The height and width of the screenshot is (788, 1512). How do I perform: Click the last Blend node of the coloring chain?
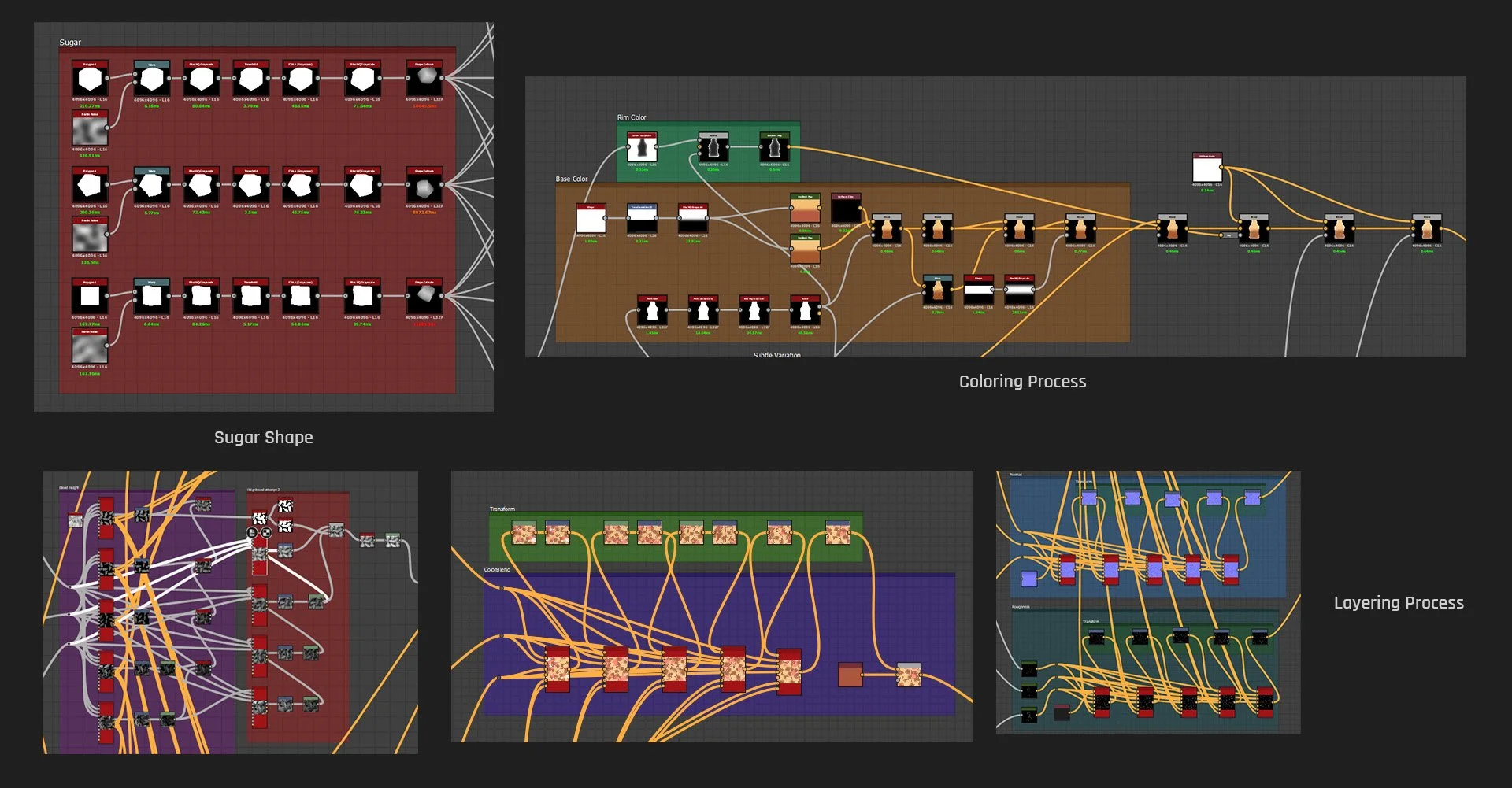1426,229
